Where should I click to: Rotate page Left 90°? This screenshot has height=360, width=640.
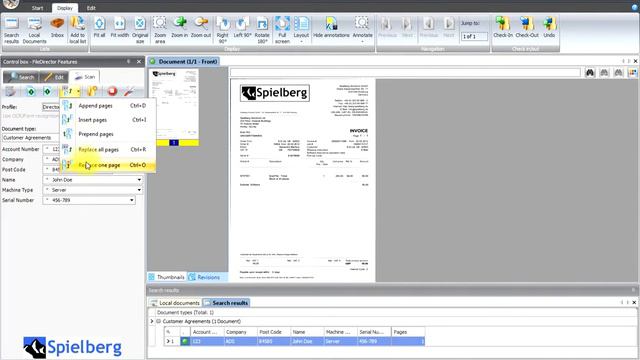pos(242,28)
